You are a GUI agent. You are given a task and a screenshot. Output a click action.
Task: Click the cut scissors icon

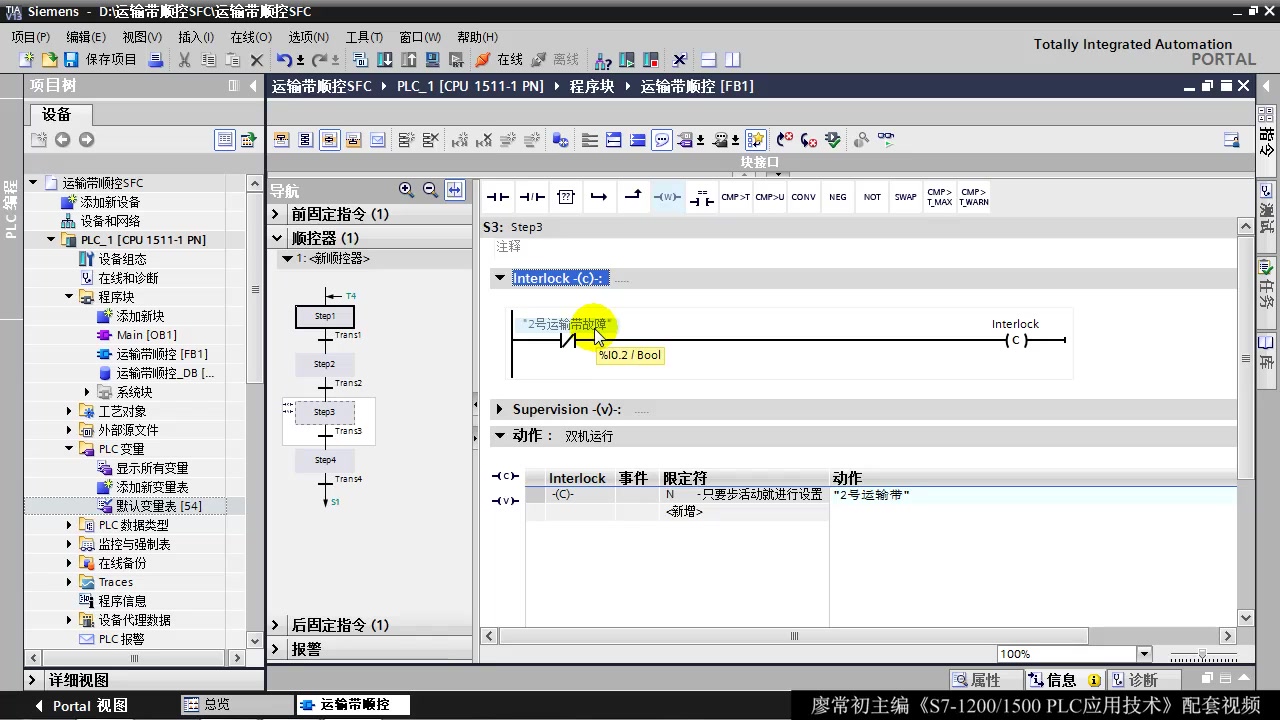coord(184,60)
